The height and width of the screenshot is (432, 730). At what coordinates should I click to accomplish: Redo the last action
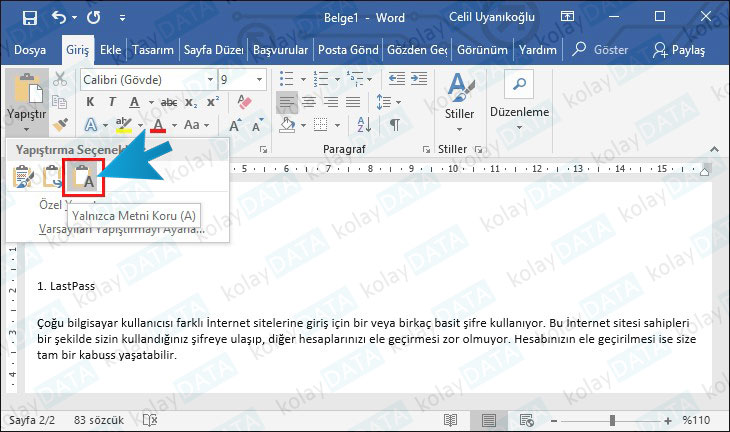click(94, 18)
